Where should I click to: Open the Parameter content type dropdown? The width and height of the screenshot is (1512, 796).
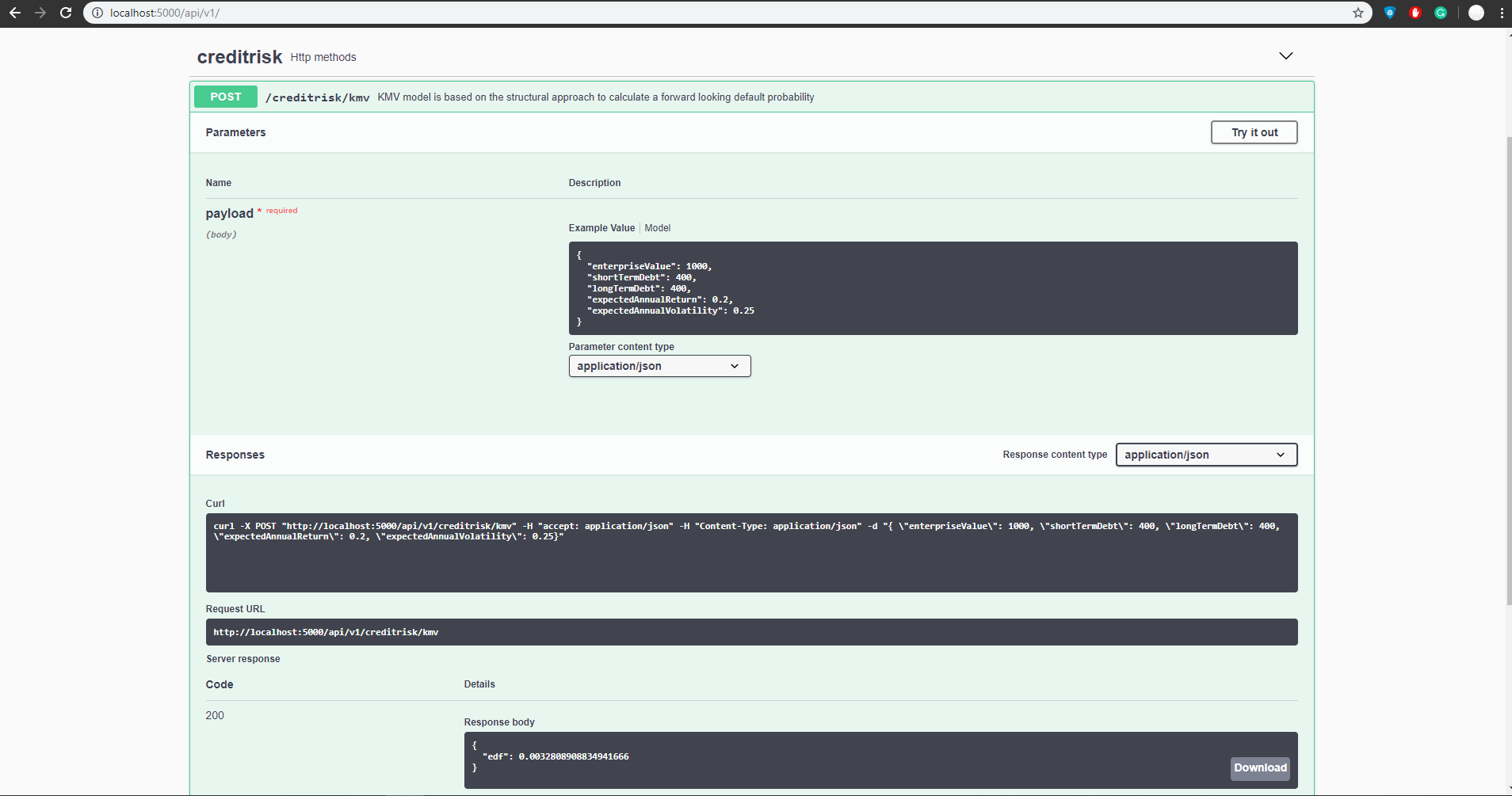(x=659, y=366)
